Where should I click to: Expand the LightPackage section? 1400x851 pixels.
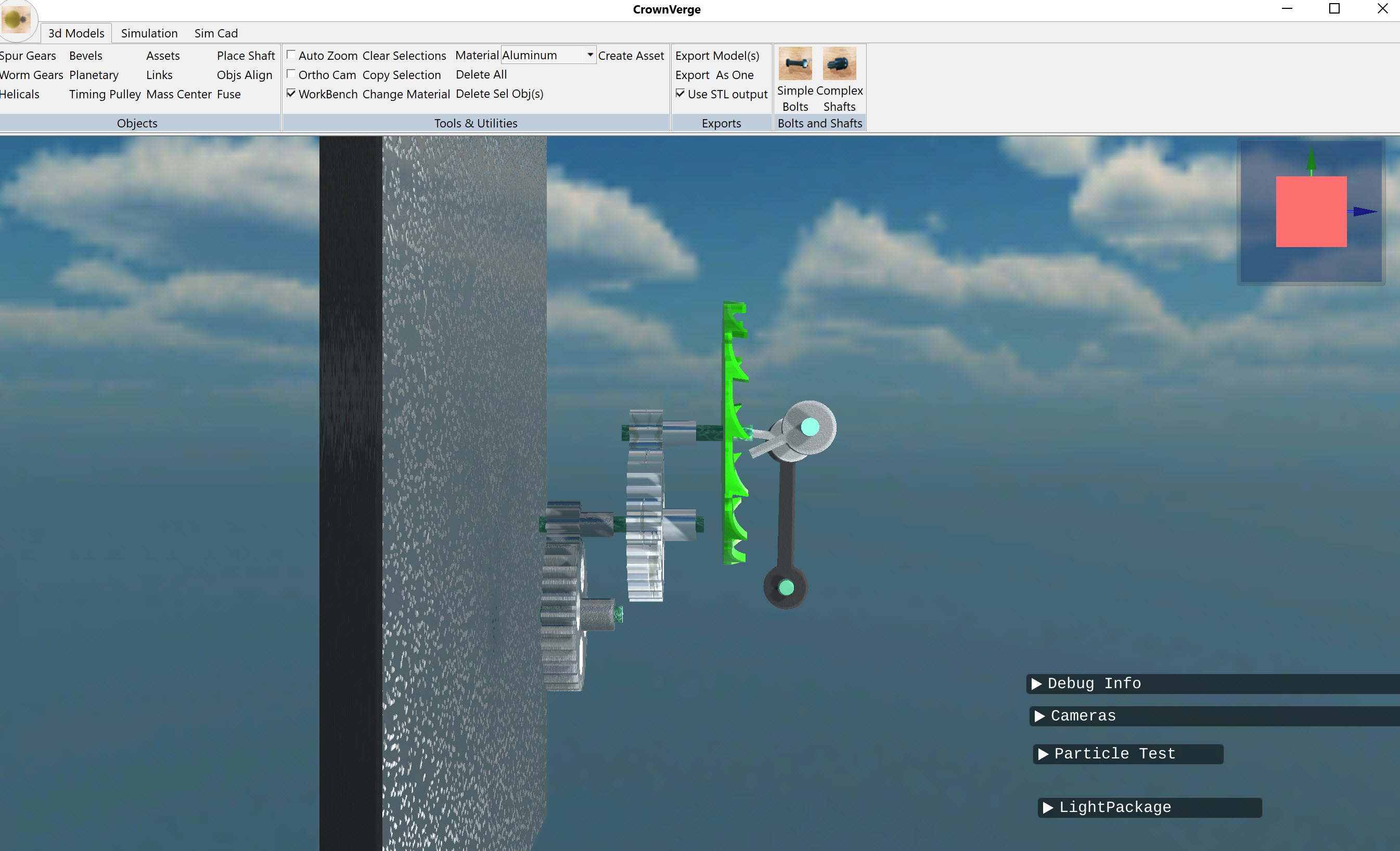1048,807
